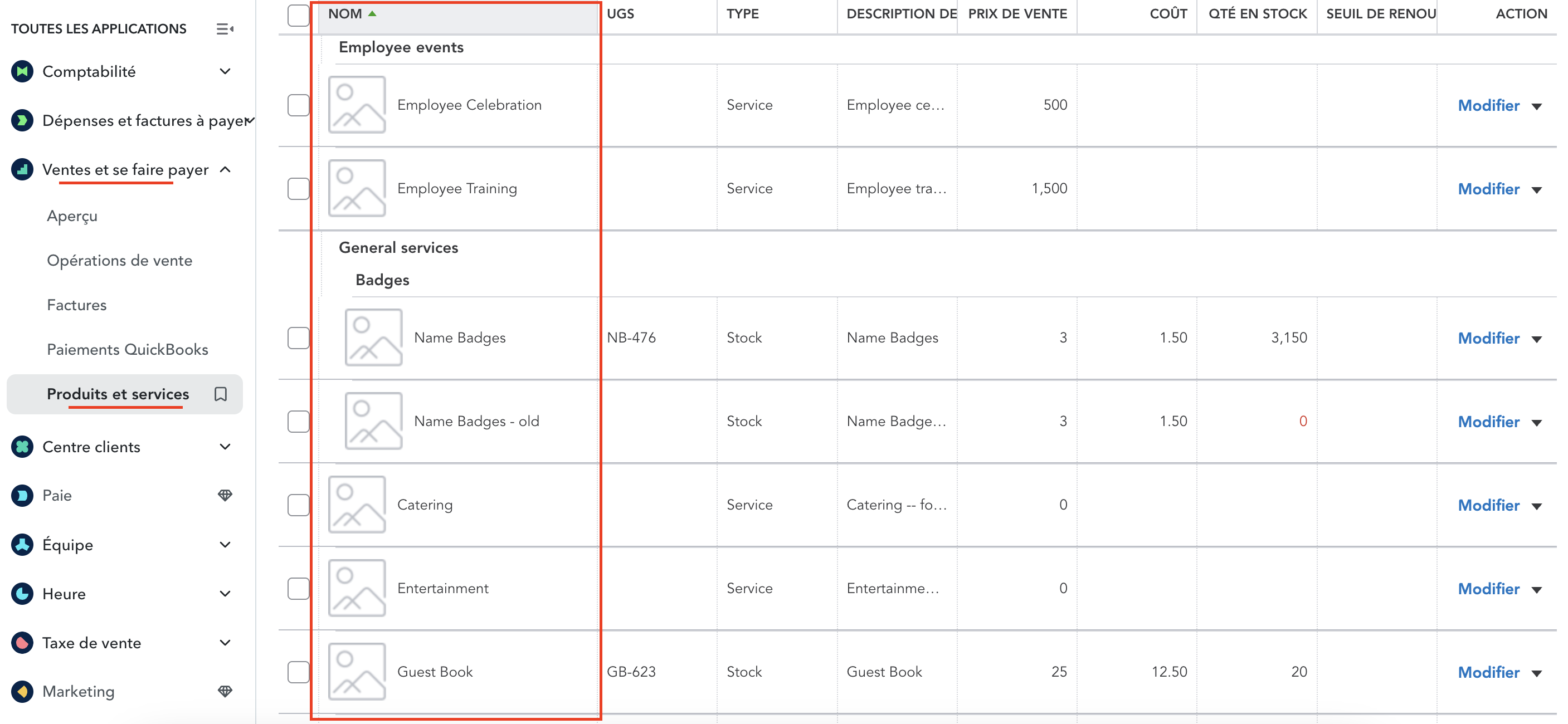Viewport: 1568px width, 724px height.
Task: Go to Opérations de vente
Action: point(119,261)
